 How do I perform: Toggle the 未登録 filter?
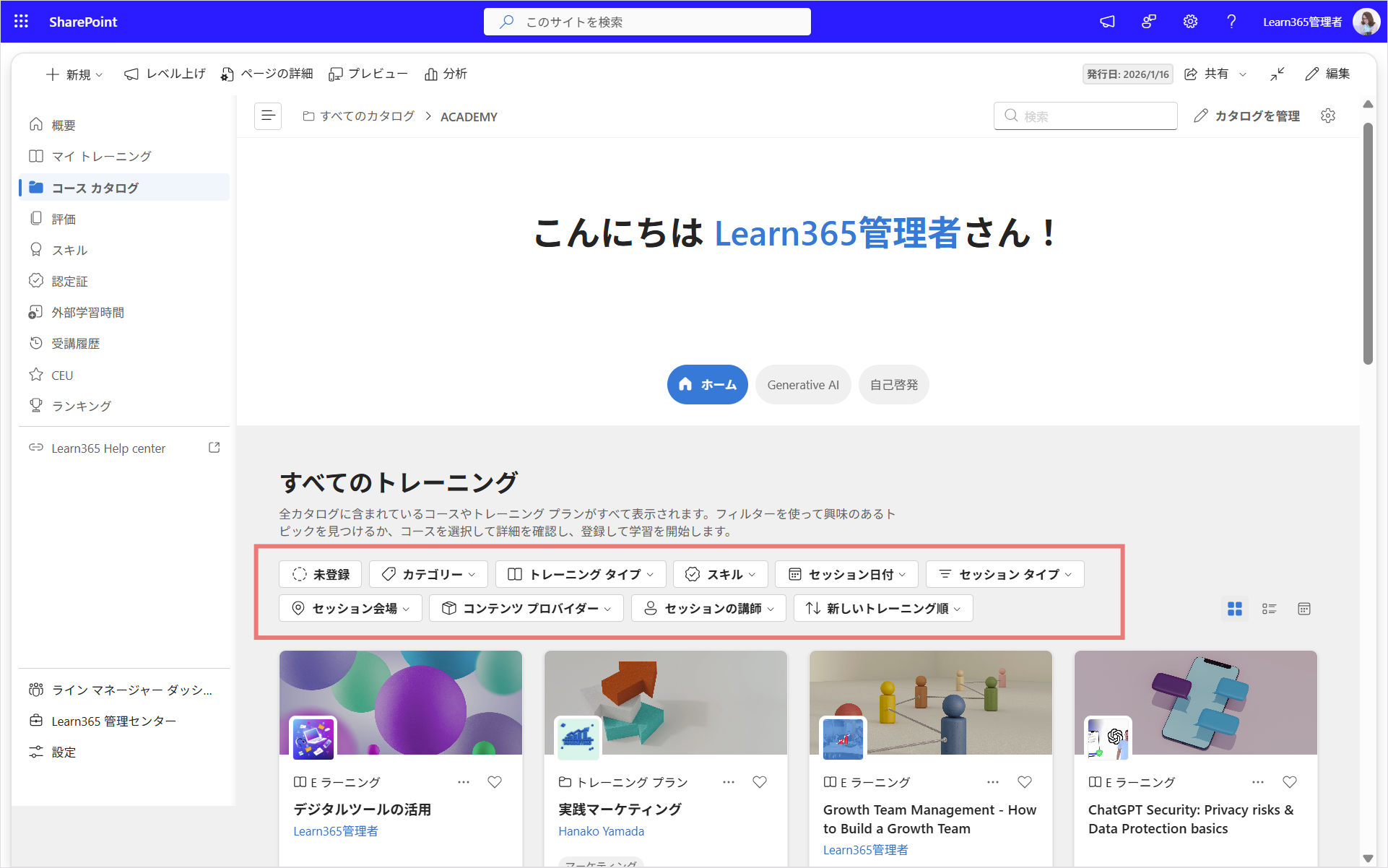click(321, 574)
